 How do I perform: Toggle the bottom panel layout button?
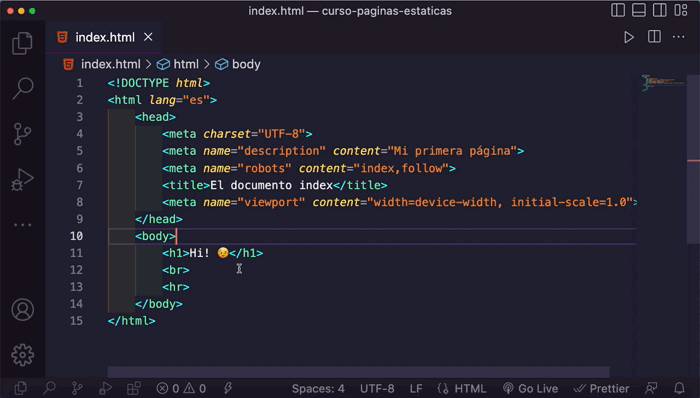(x=639, y=10)
